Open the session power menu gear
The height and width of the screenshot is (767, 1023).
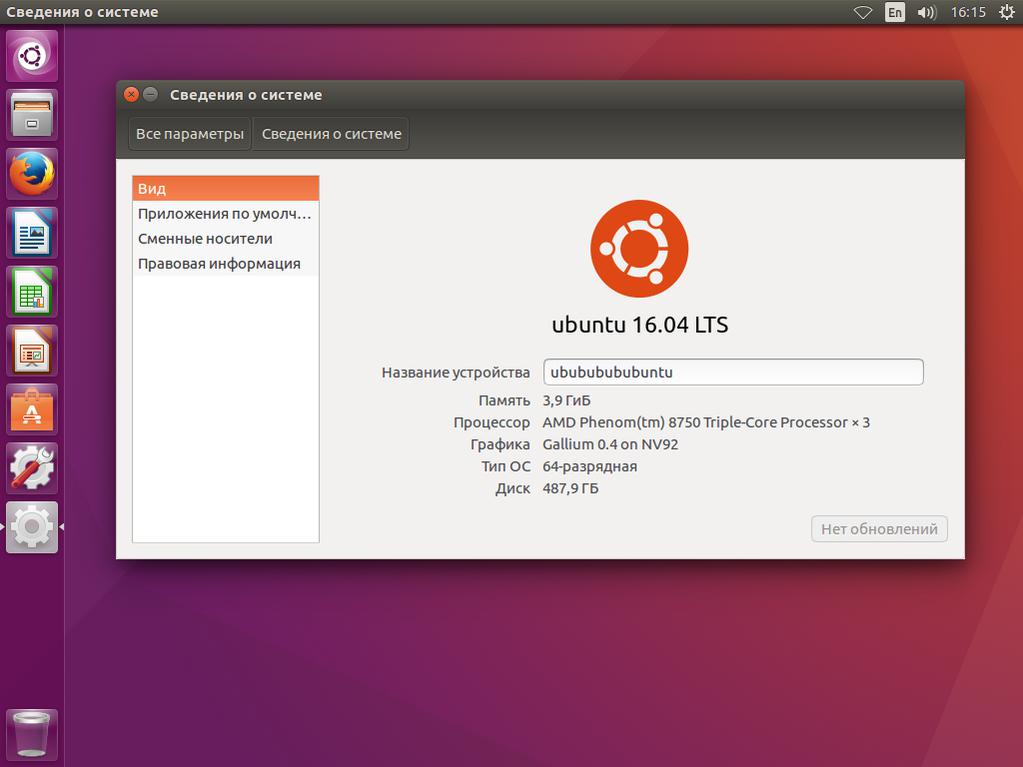pos(1007,12)
